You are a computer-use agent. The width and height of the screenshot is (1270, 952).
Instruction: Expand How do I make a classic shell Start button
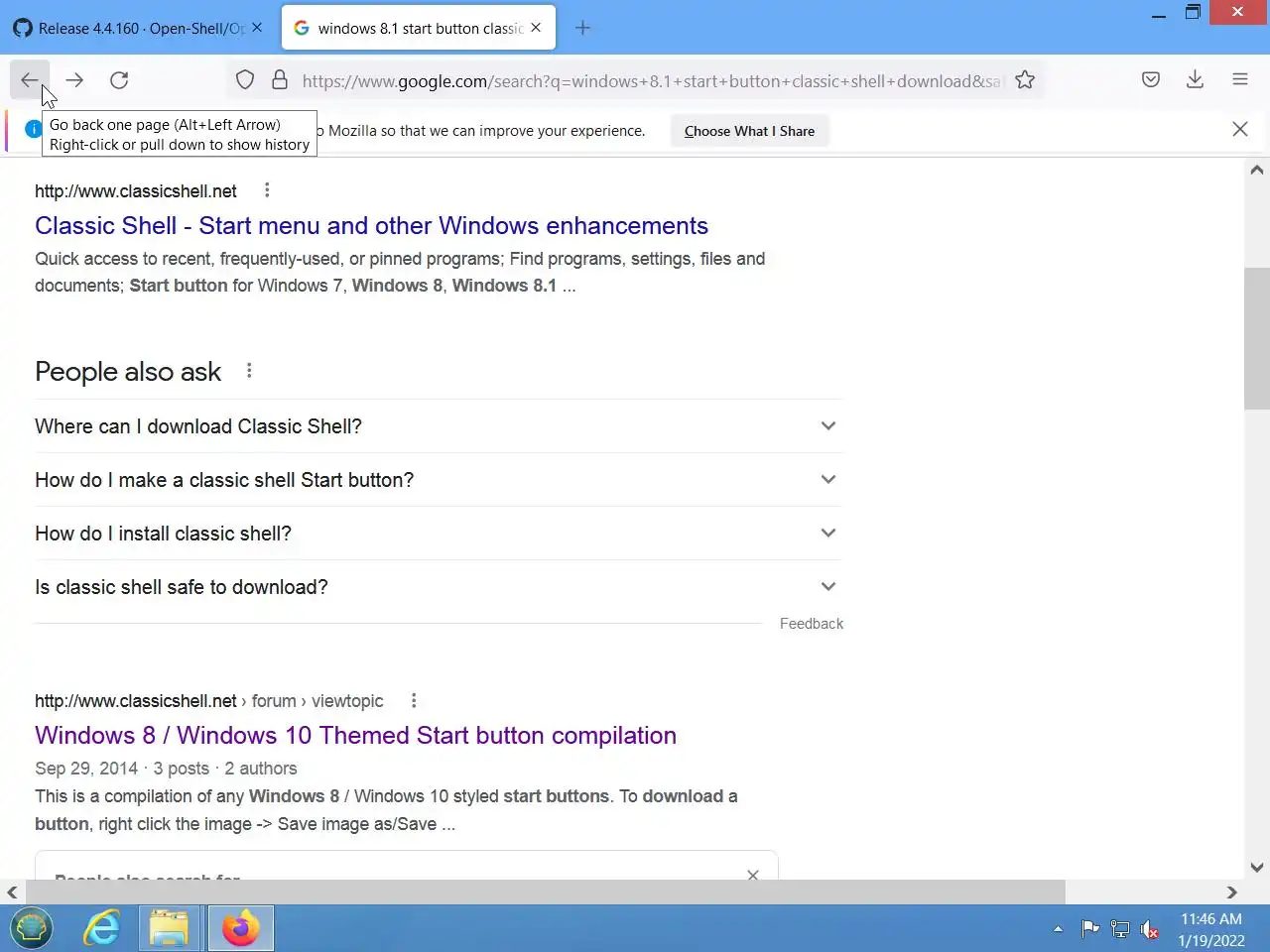[x=439, y=480]
